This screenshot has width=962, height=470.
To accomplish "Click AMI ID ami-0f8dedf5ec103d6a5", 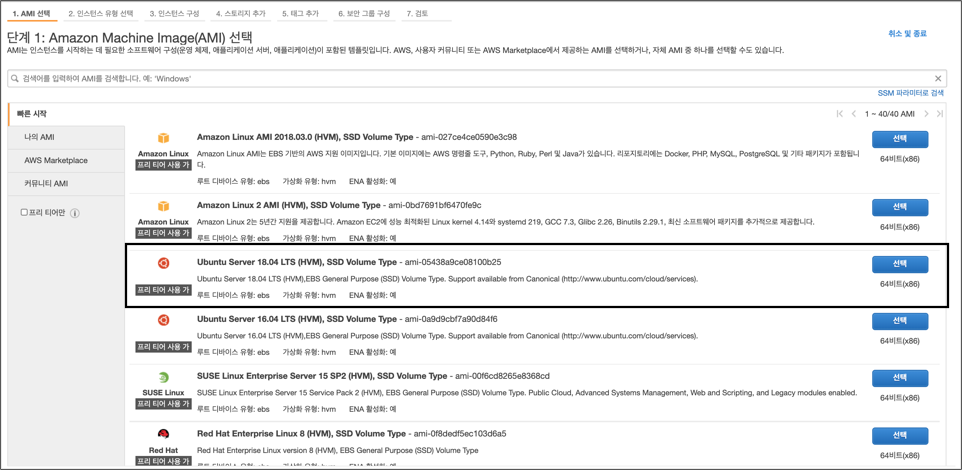I will coord(460,433).
